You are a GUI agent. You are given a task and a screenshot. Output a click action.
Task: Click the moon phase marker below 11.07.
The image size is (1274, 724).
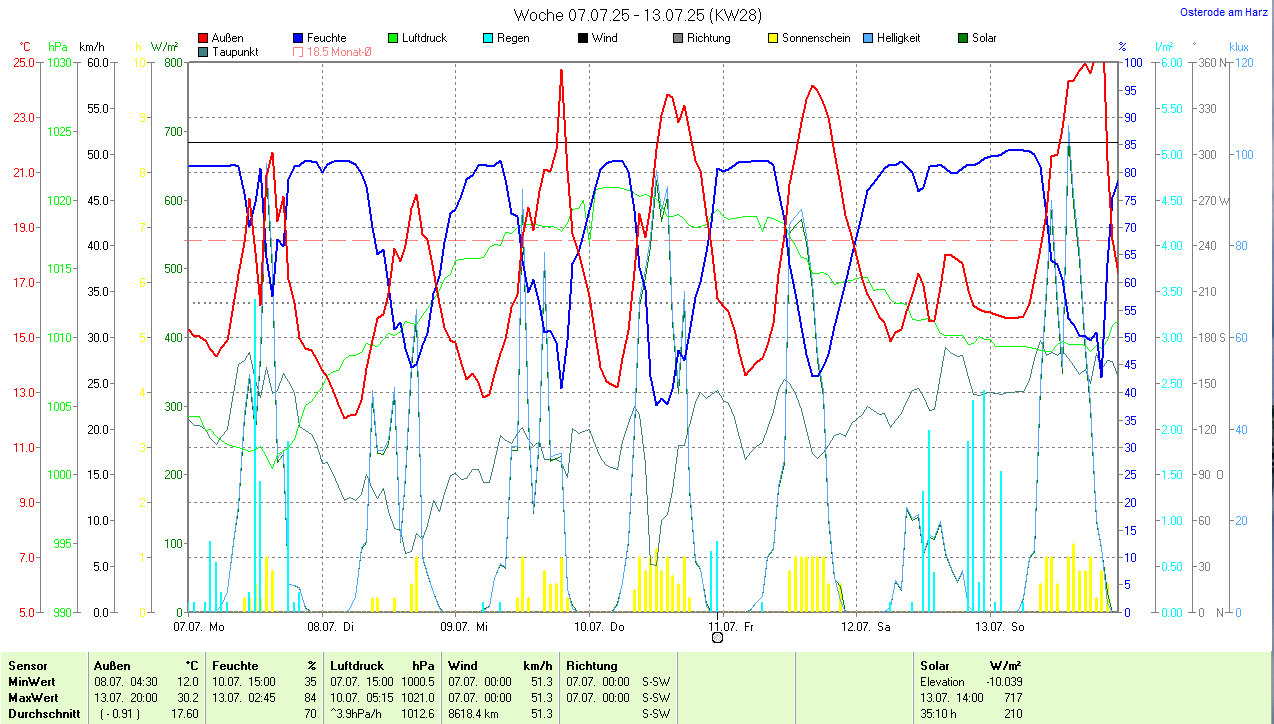717,638
